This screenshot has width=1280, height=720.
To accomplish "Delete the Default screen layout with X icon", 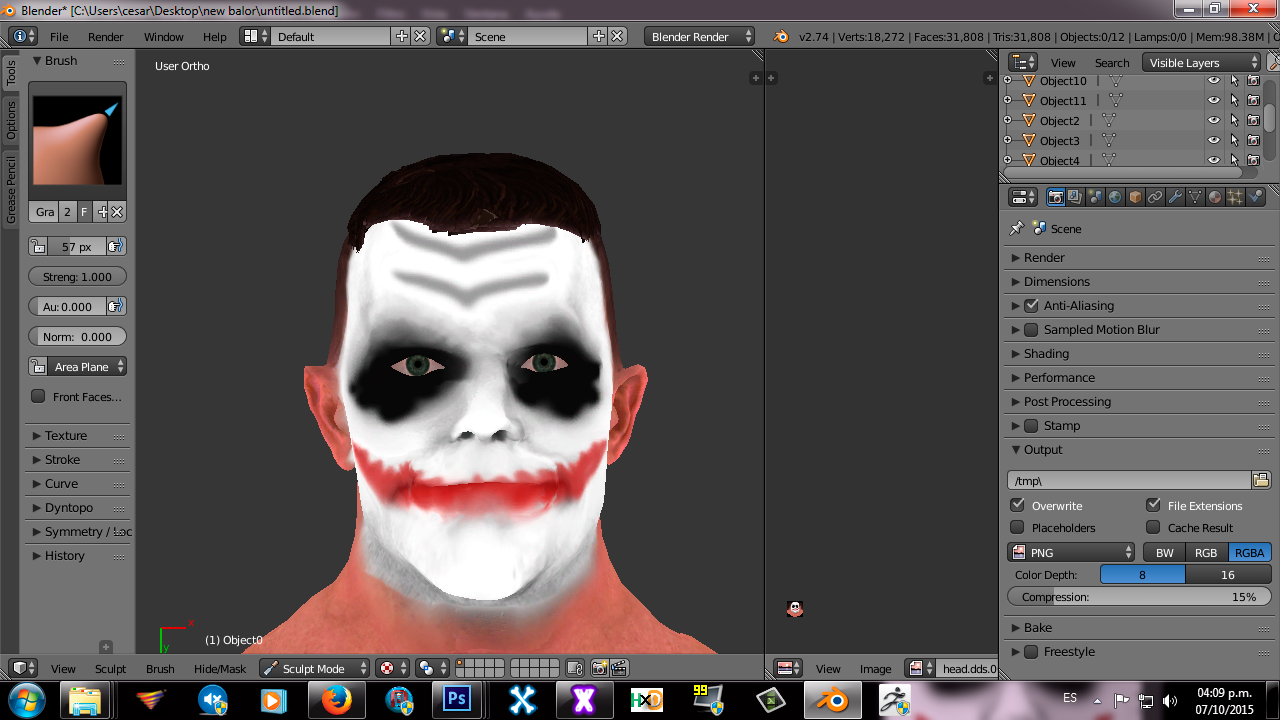I will (x=420, y=36).
